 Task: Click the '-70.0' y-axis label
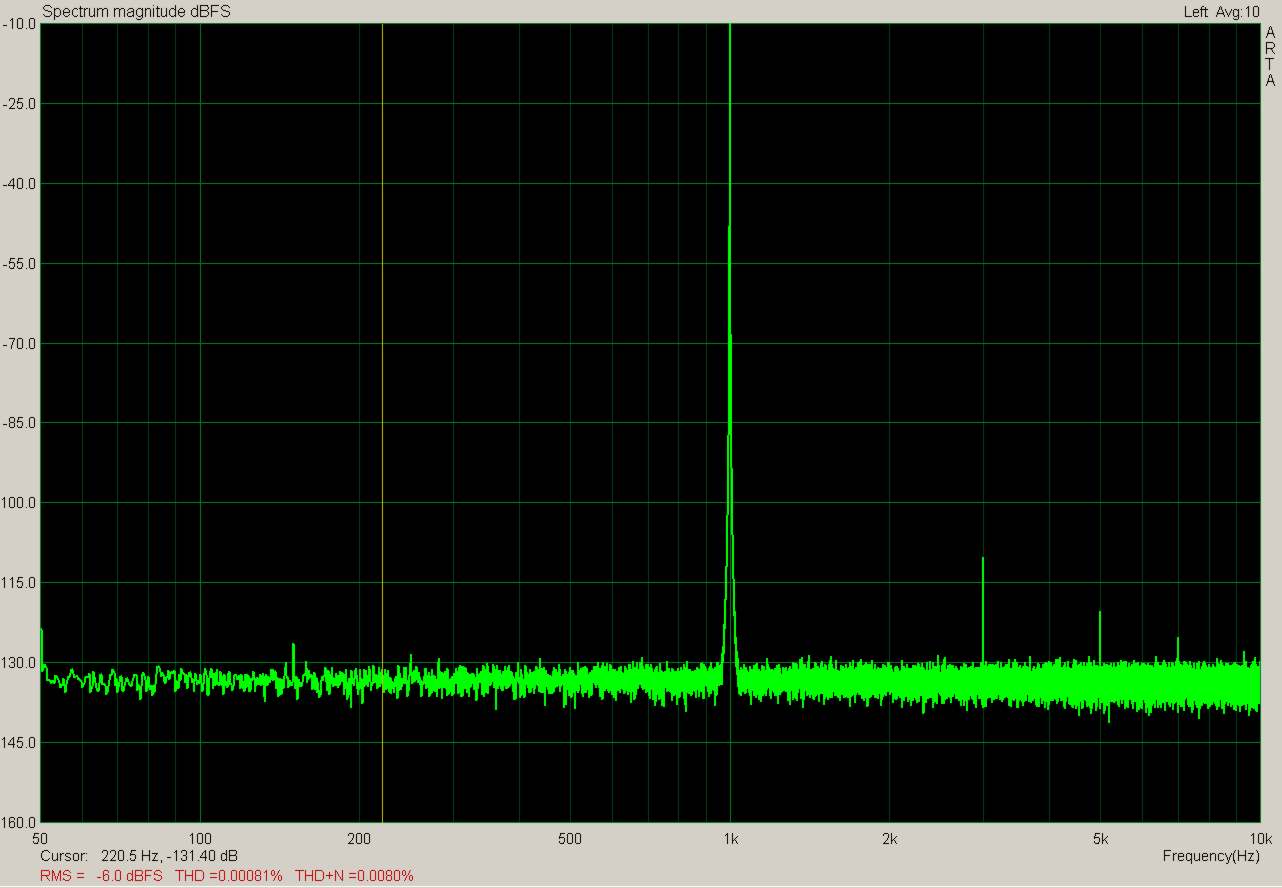point(20,344)
